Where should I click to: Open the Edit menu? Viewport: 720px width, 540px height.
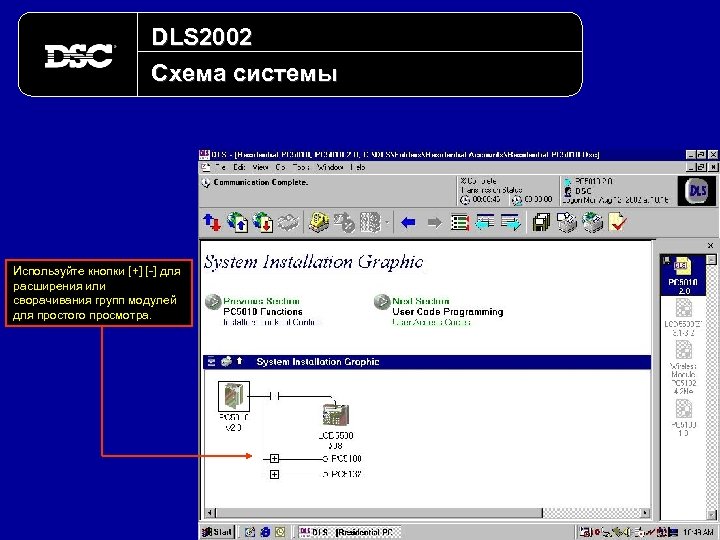tap(239, 168)
